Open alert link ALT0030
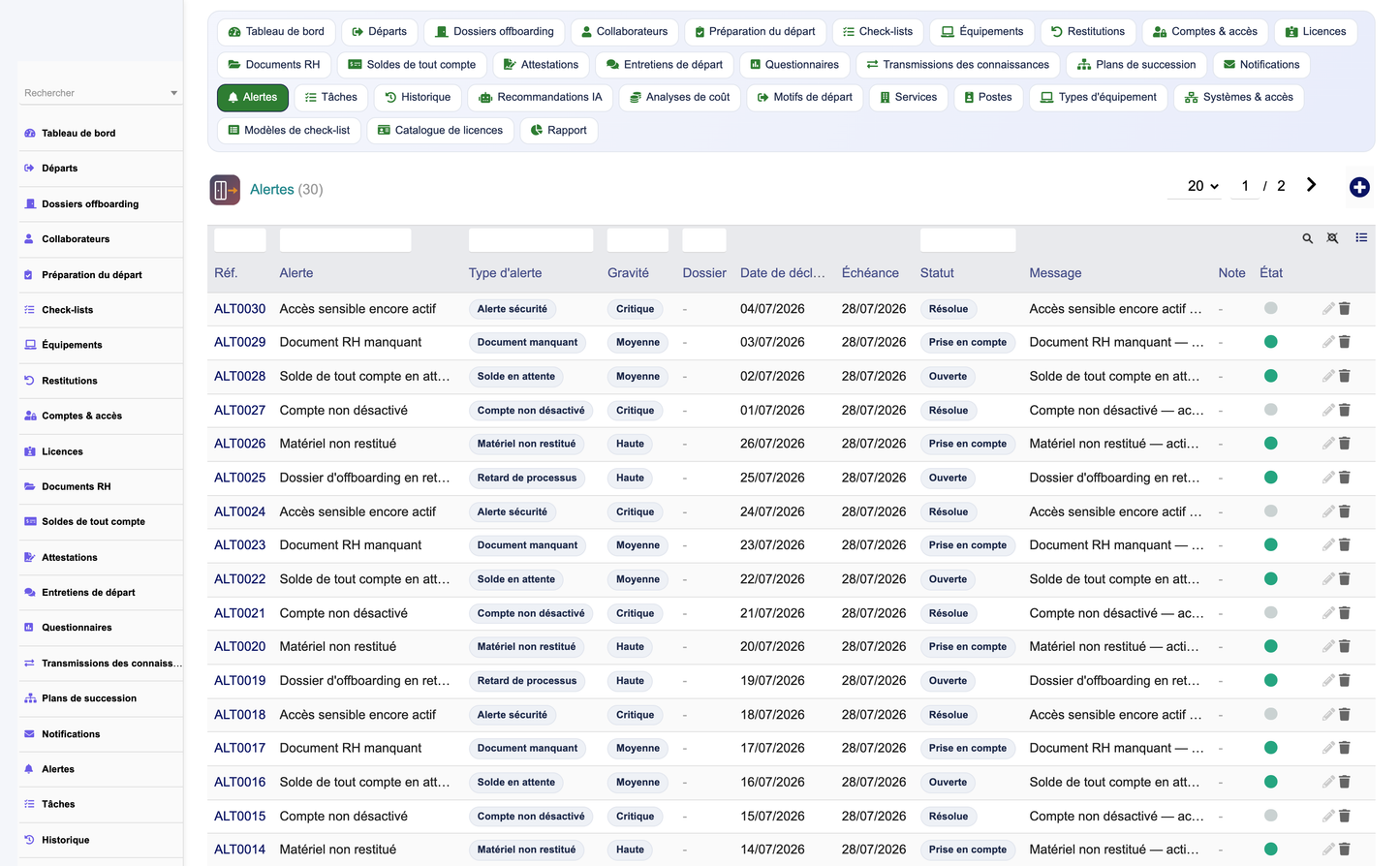Image resolution: width=1400 pixels, height=866 pixels. pos(239,309)
